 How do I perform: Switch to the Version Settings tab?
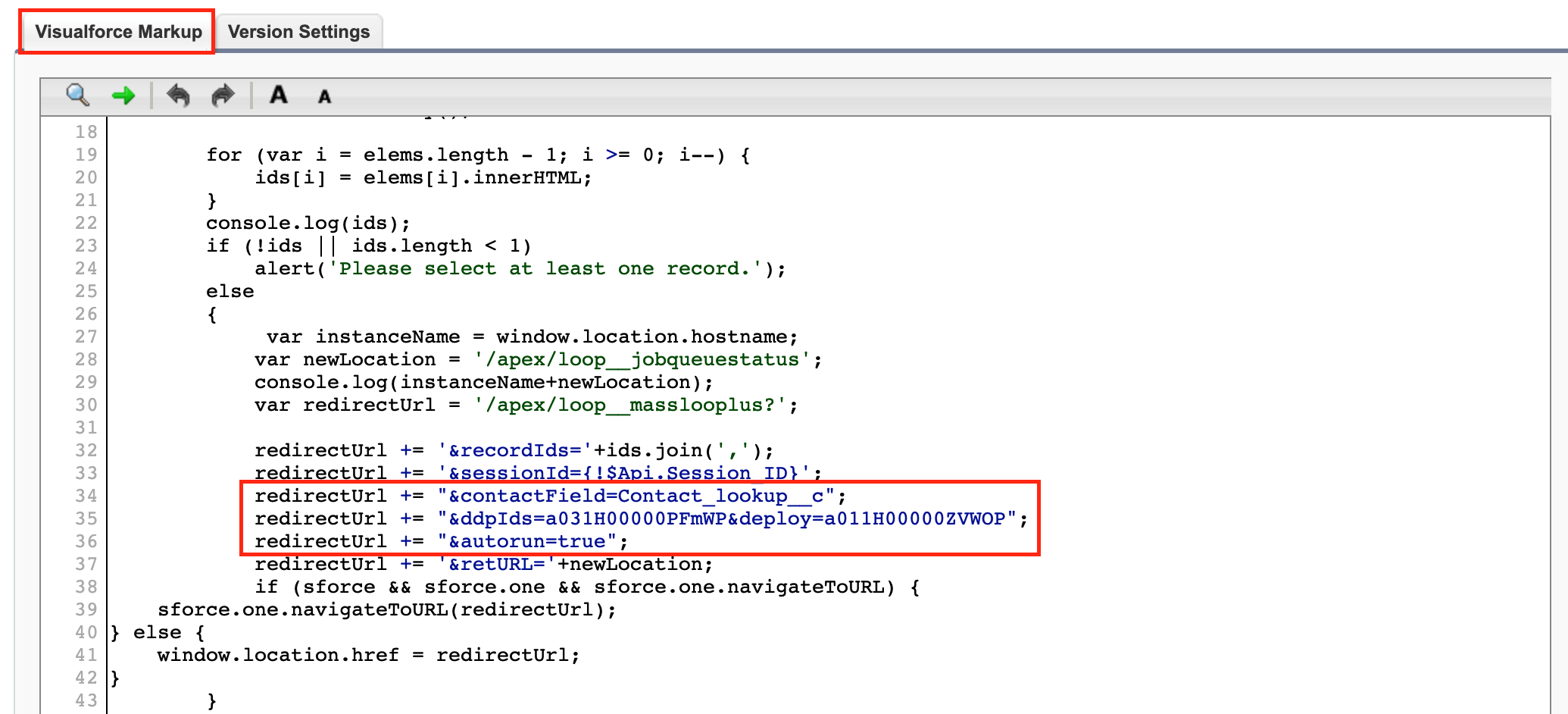tap(298, 32)
